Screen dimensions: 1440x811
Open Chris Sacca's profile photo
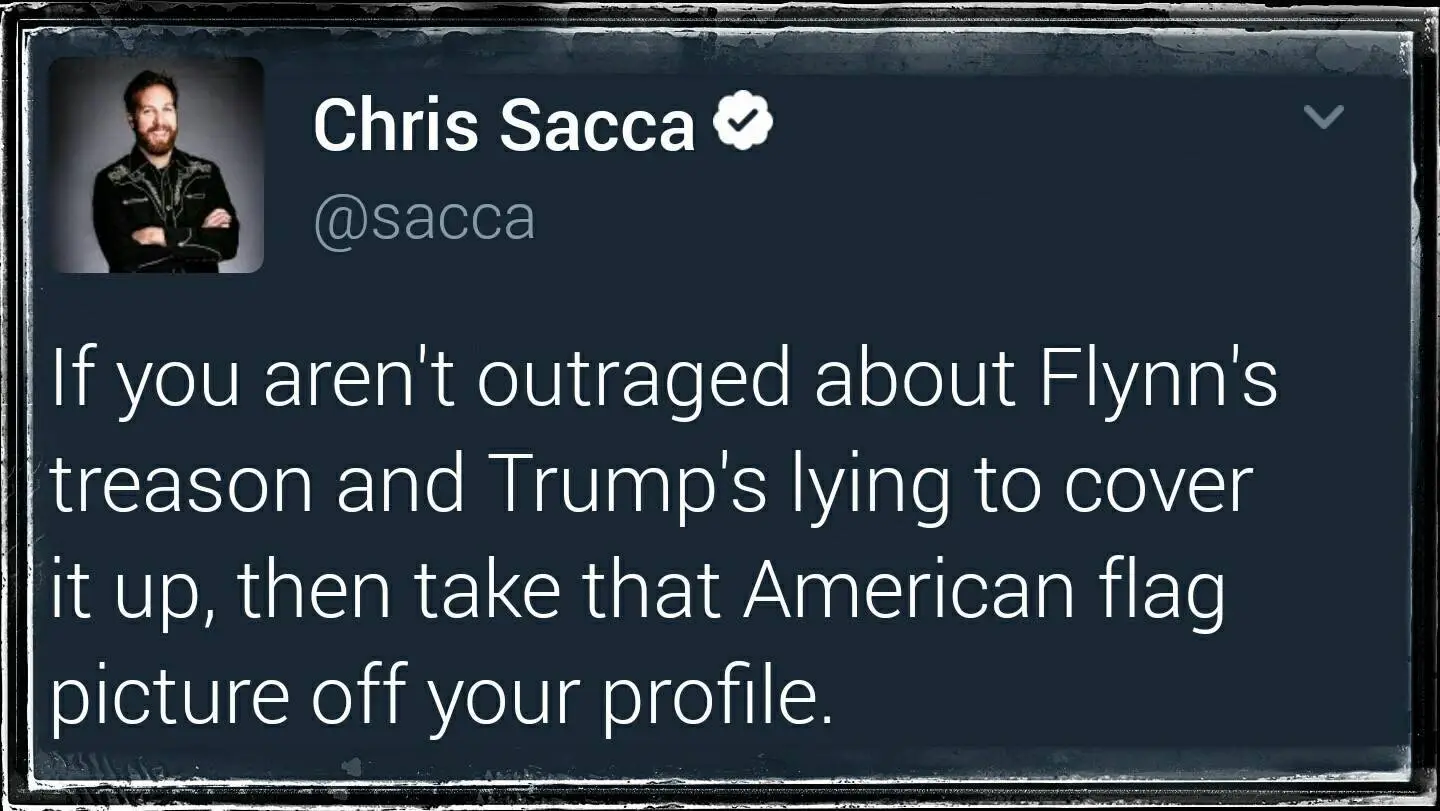pyautogui.click(x=156, y=165)
